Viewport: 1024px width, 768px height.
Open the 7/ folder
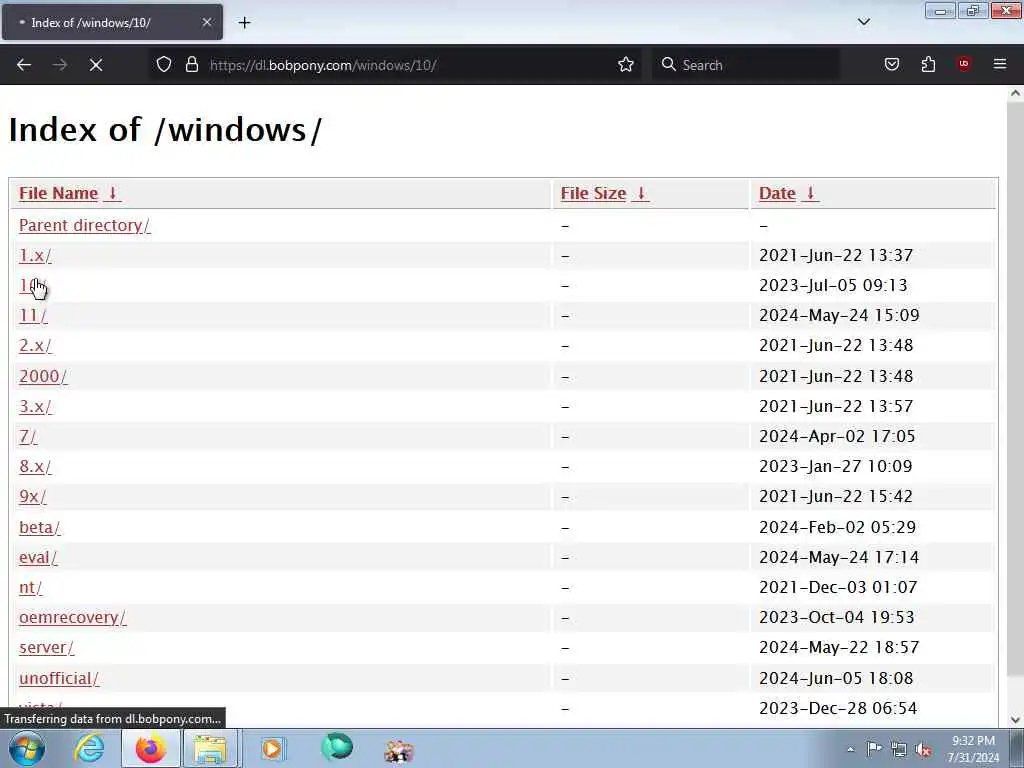[x=28, y=436]
